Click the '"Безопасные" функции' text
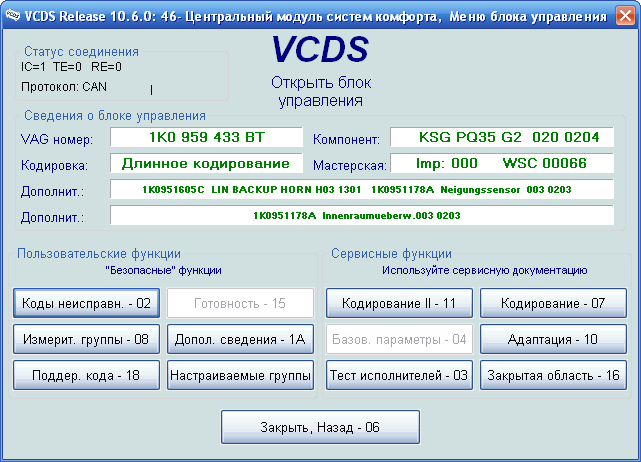Viewport: 641px width, 462px height. point(164,270)
